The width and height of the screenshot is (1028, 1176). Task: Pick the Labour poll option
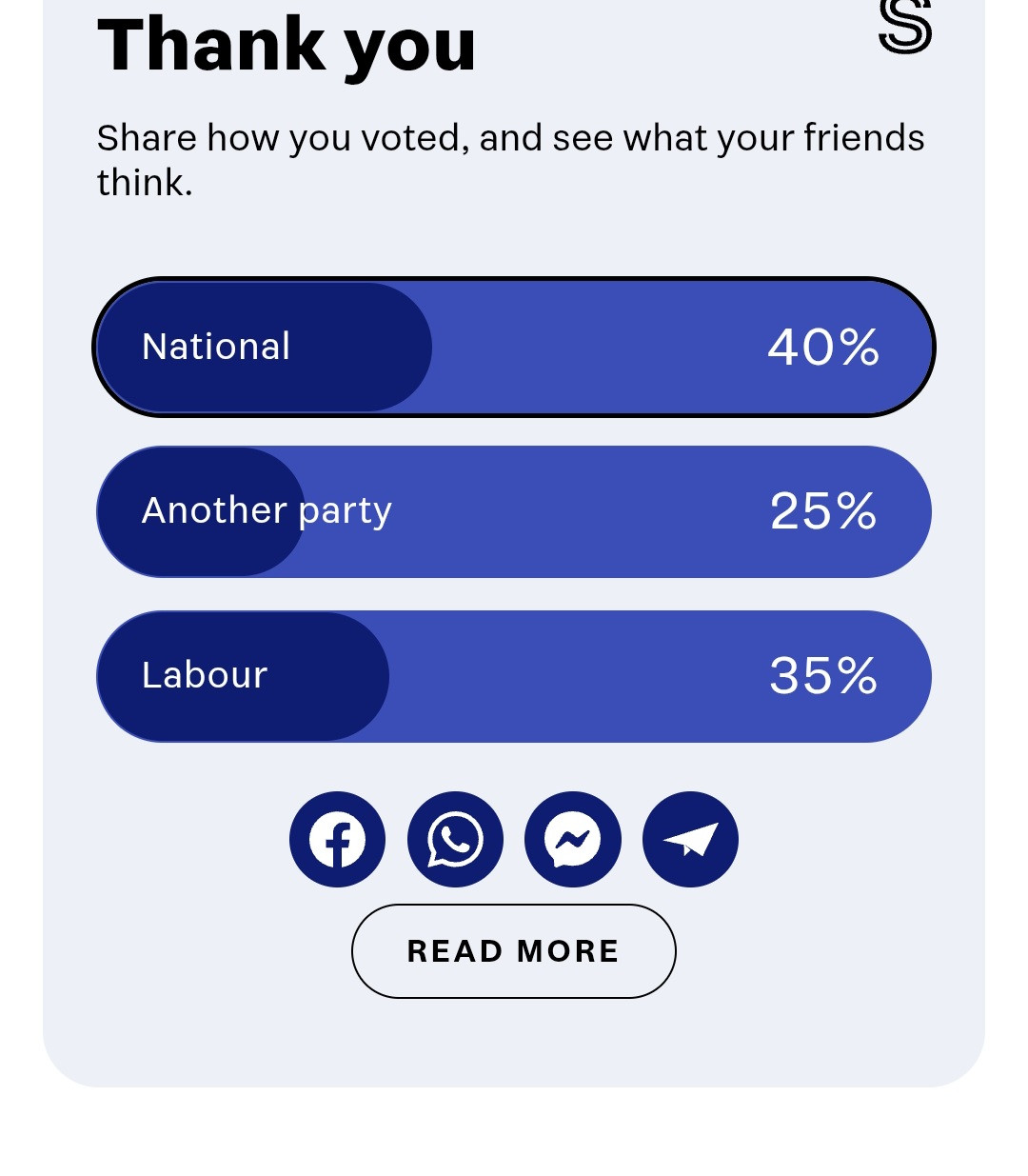tap(514, 676)
